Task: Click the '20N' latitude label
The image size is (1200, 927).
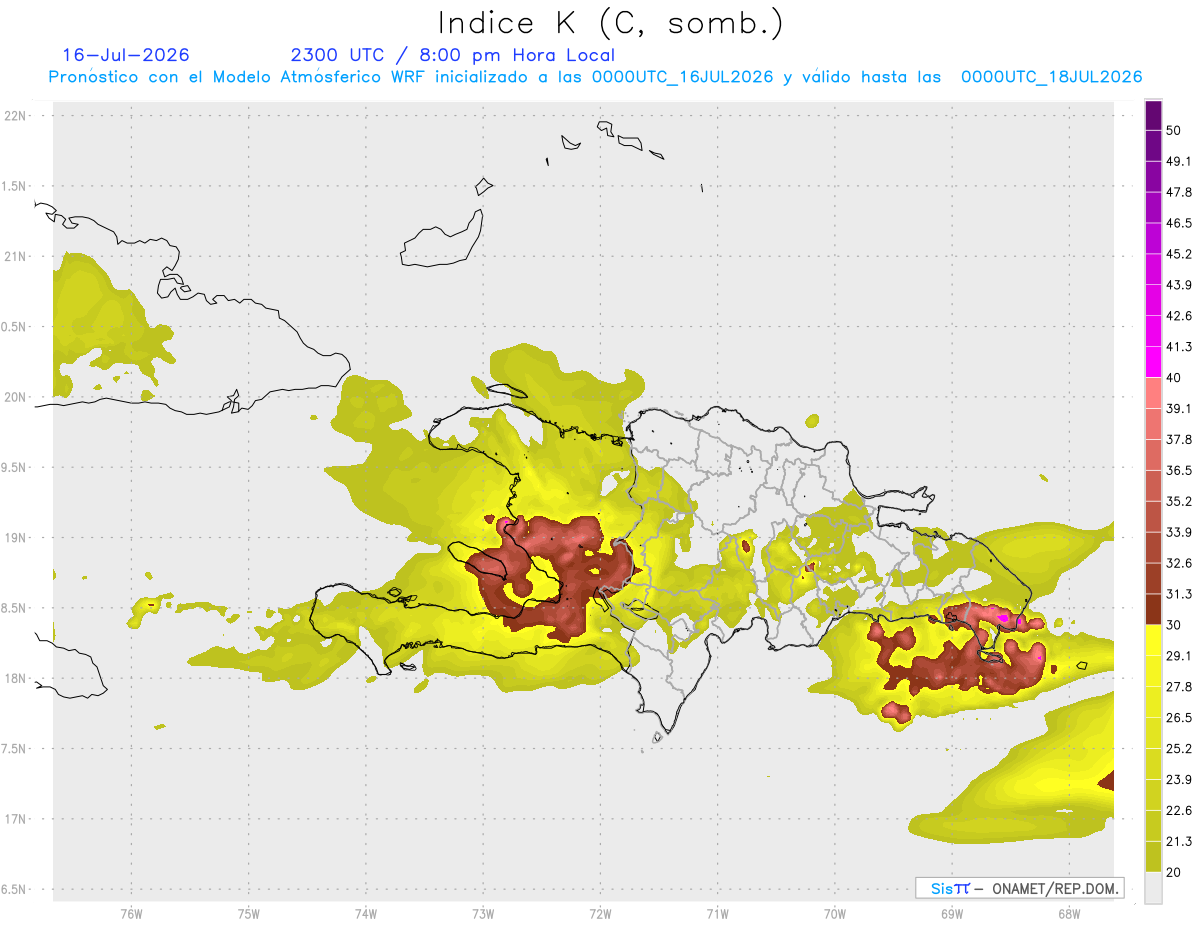Action: [x=16, y=397]
